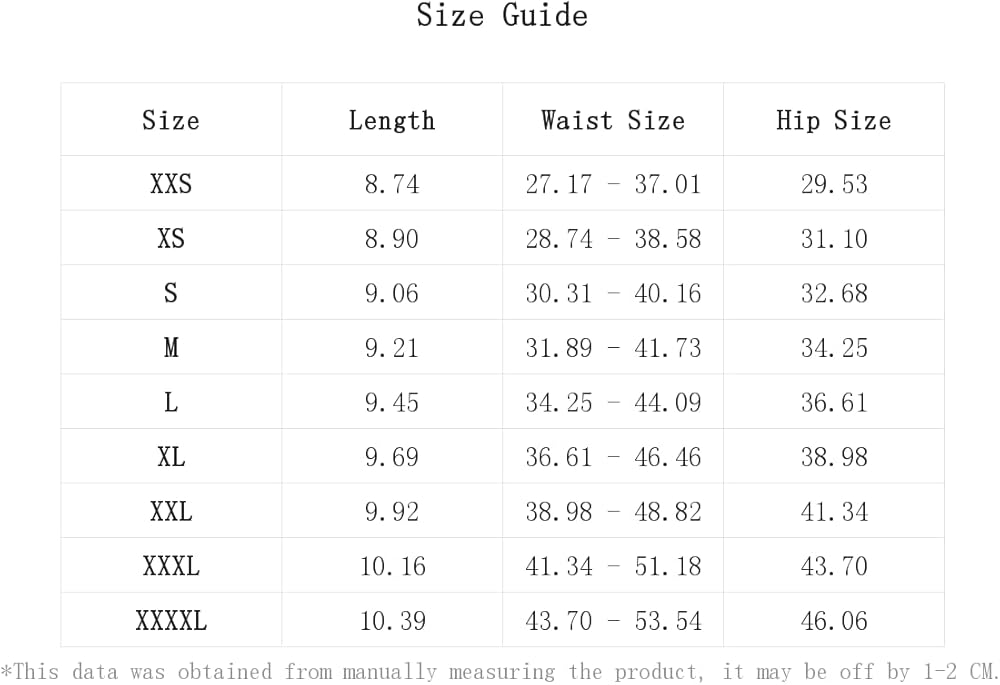This screenshot has height=685, width=1000.
Task: Click the Size Guide title
Action: click(502, 15)
